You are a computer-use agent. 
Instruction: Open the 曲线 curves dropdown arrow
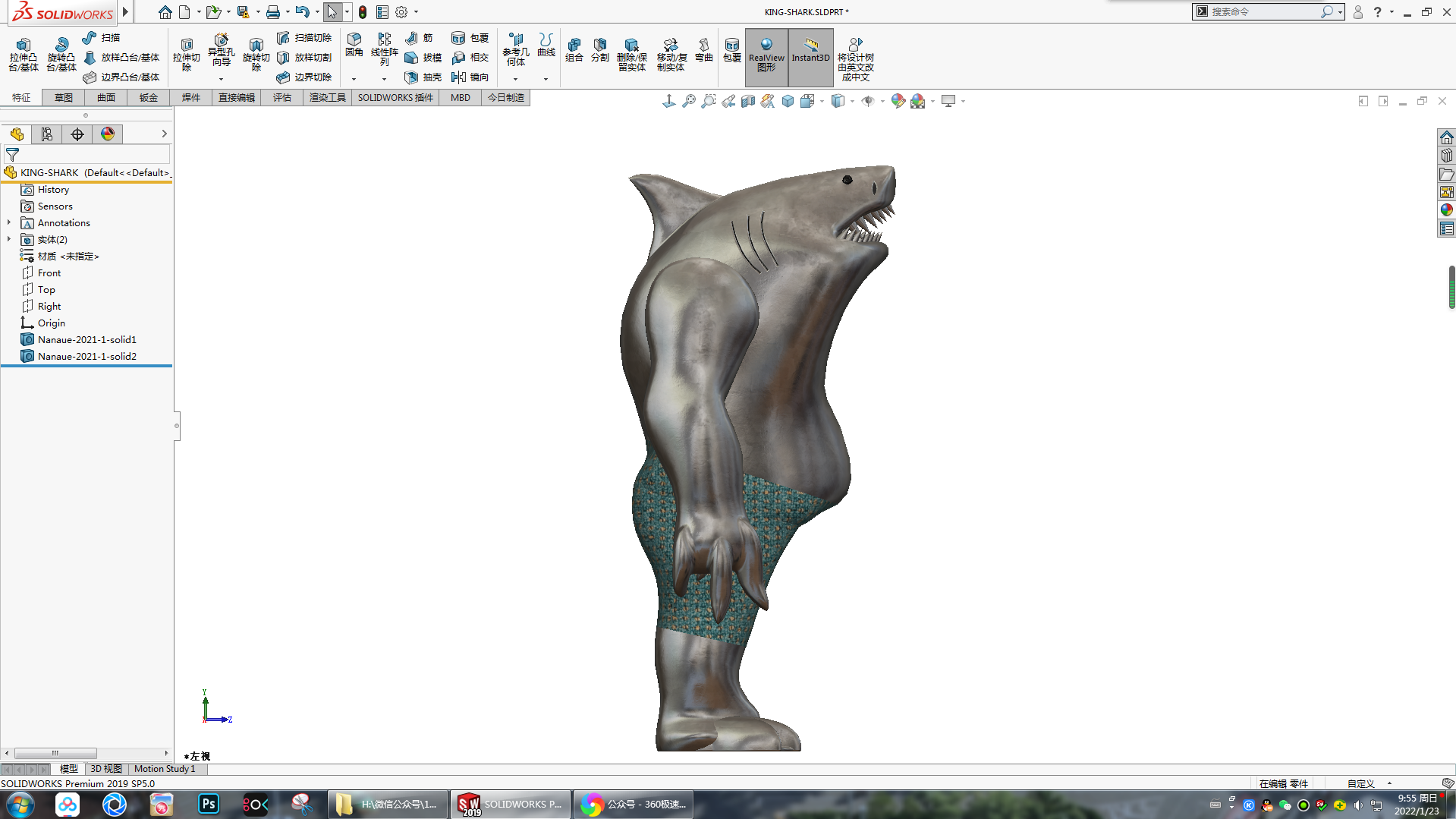[x=546, y=79]
